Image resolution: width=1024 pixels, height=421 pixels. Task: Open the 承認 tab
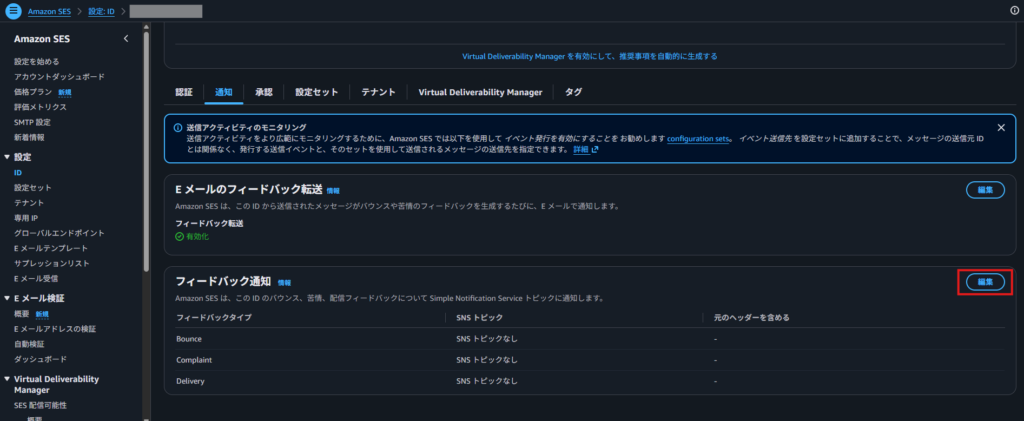click(264, 92)
